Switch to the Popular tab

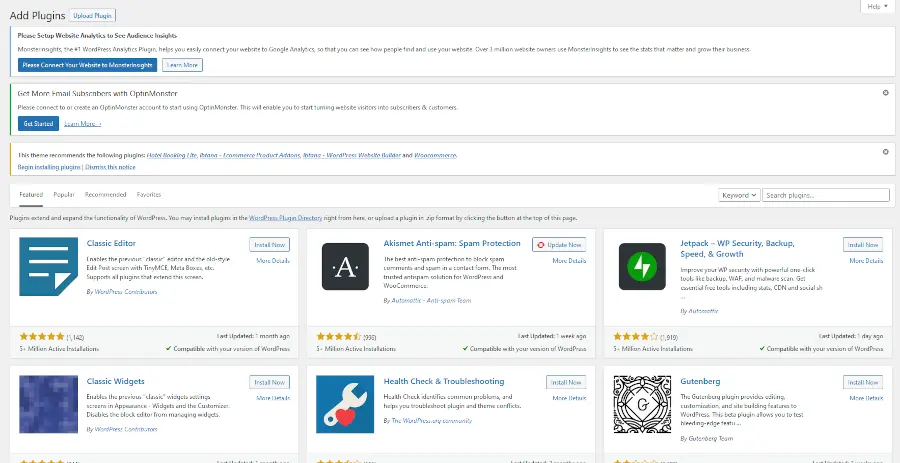64,194
